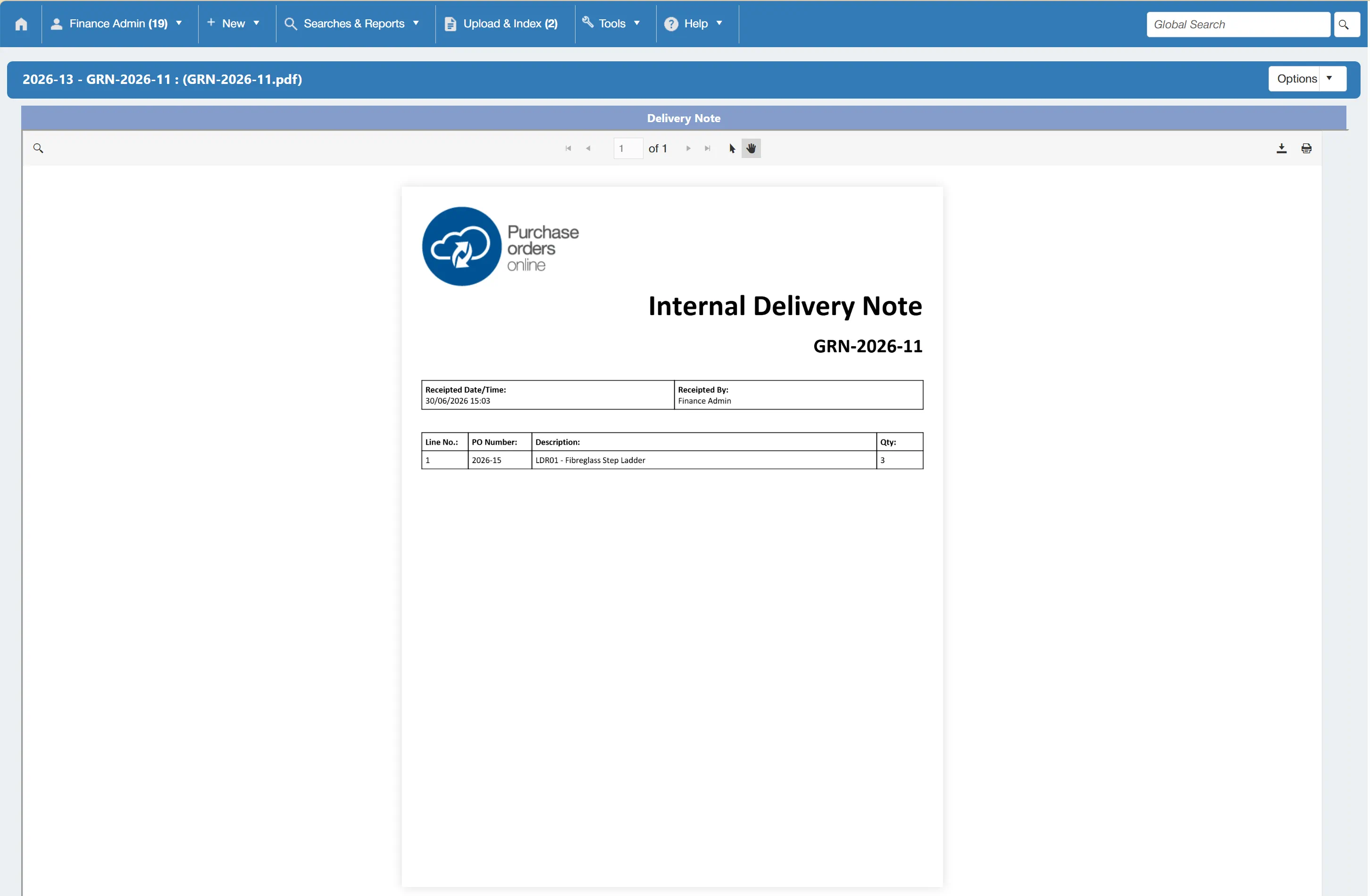Print the delivery note PDF
This screenshot has height=896, width=1370.
1307,149
